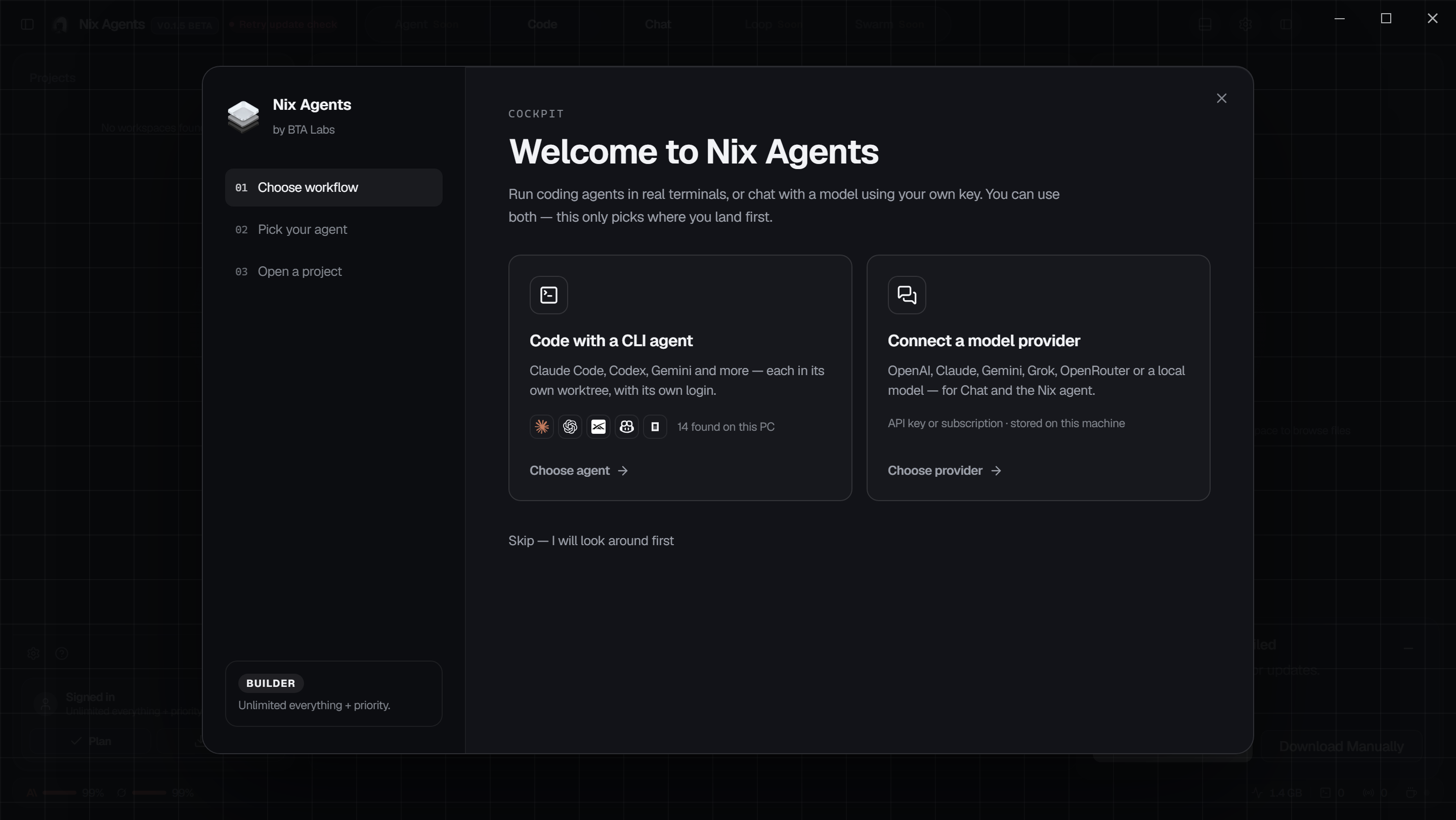Go to the Pick your agent step
The width and height of the screenshot is (1456, 820).
pyautogui.click(x=333, y=230)
